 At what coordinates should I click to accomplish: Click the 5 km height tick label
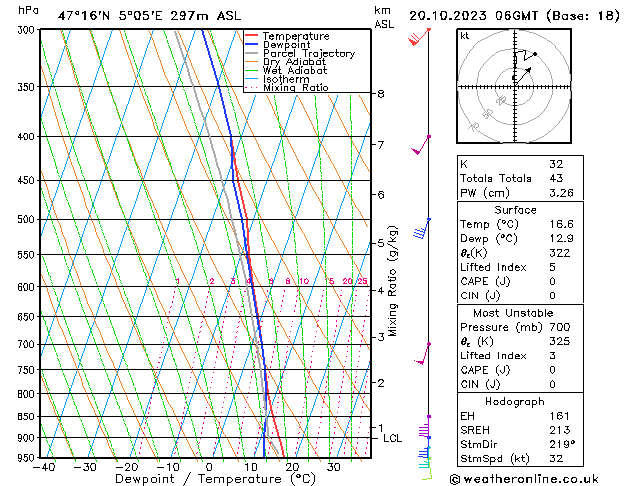[380, 243]
